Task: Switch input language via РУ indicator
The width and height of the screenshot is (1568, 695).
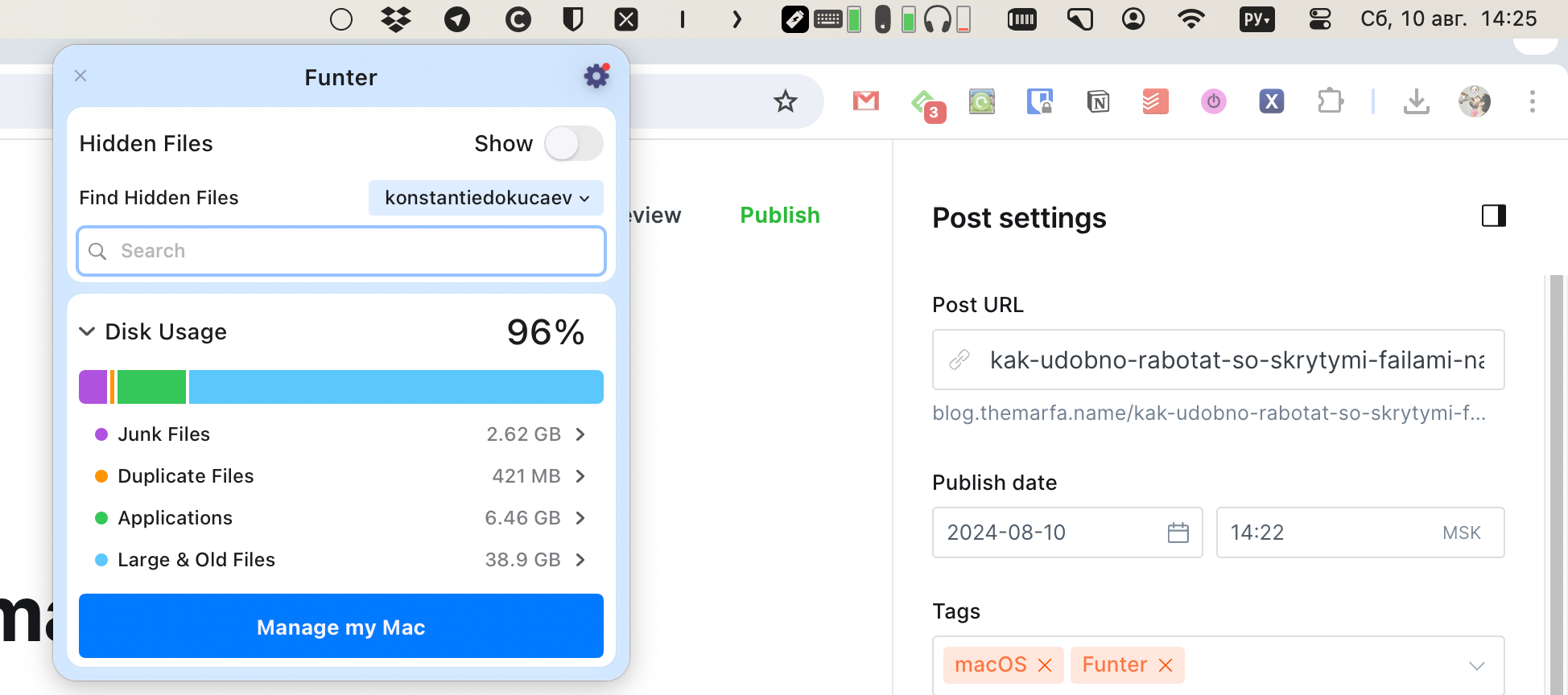Action: click(1257, 19)
